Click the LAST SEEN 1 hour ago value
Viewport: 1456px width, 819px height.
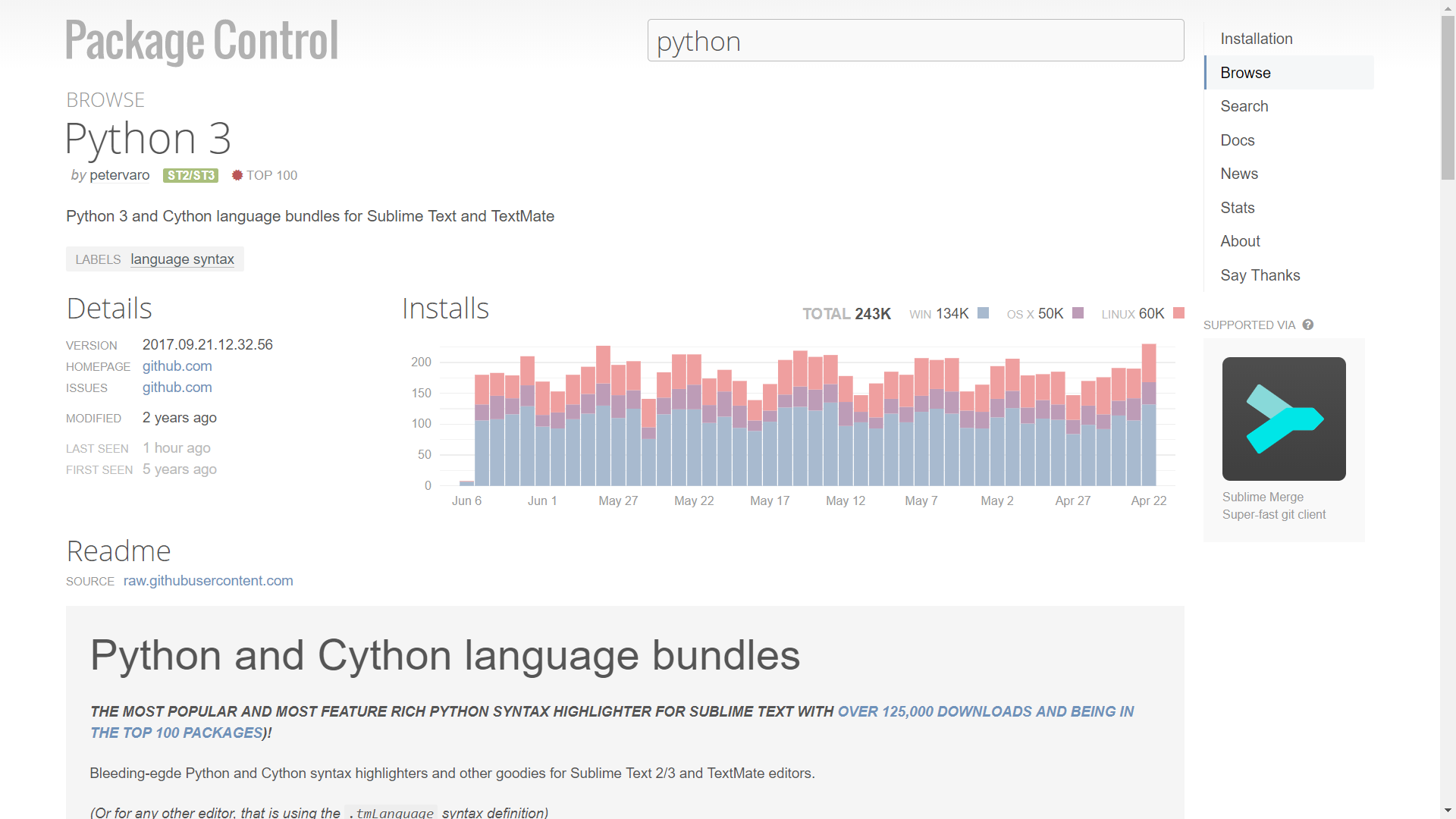click(x=176, y=448)
